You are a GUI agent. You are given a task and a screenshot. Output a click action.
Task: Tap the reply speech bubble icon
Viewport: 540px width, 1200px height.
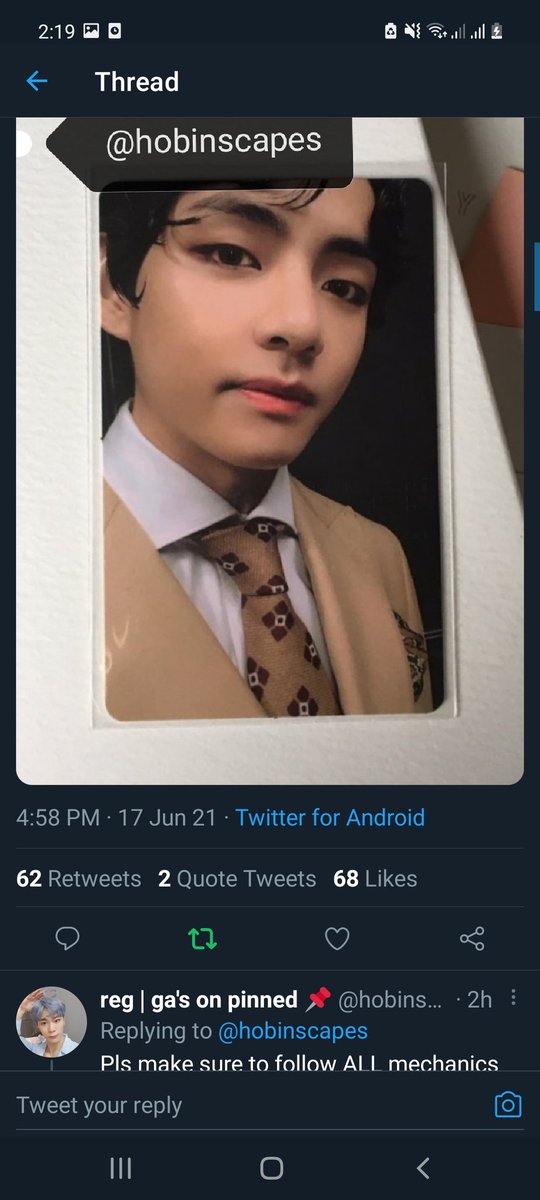click(68, 938)
